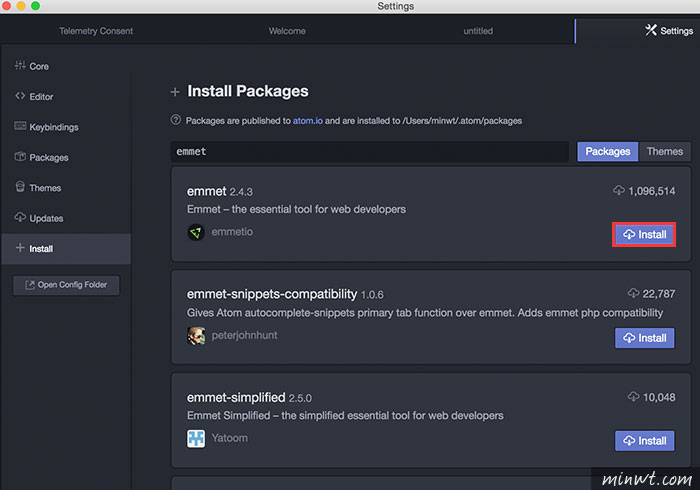Open the atom.io link

click(x=308, y=120)
